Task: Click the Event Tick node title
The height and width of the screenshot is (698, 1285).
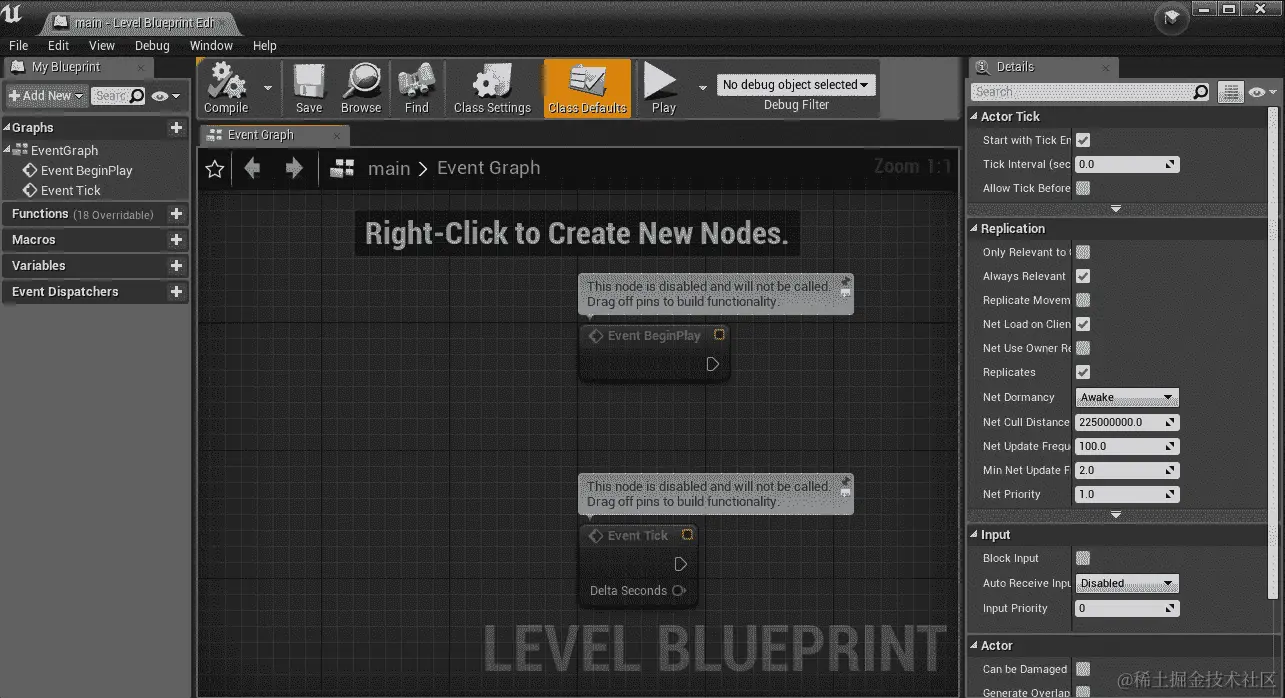Action: (638, 536)
